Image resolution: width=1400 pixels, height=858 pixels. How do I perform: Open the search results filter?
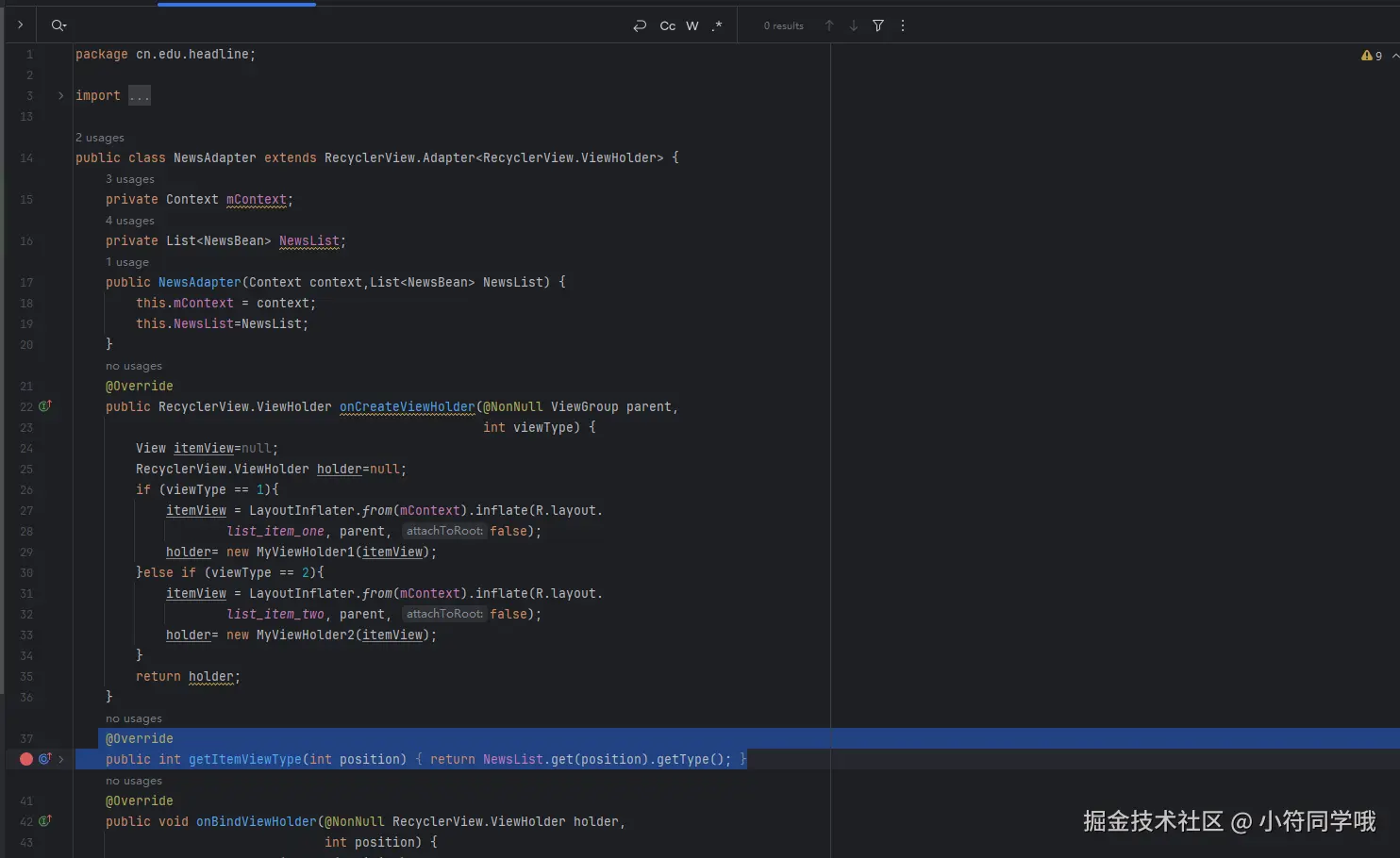[878, 25]
